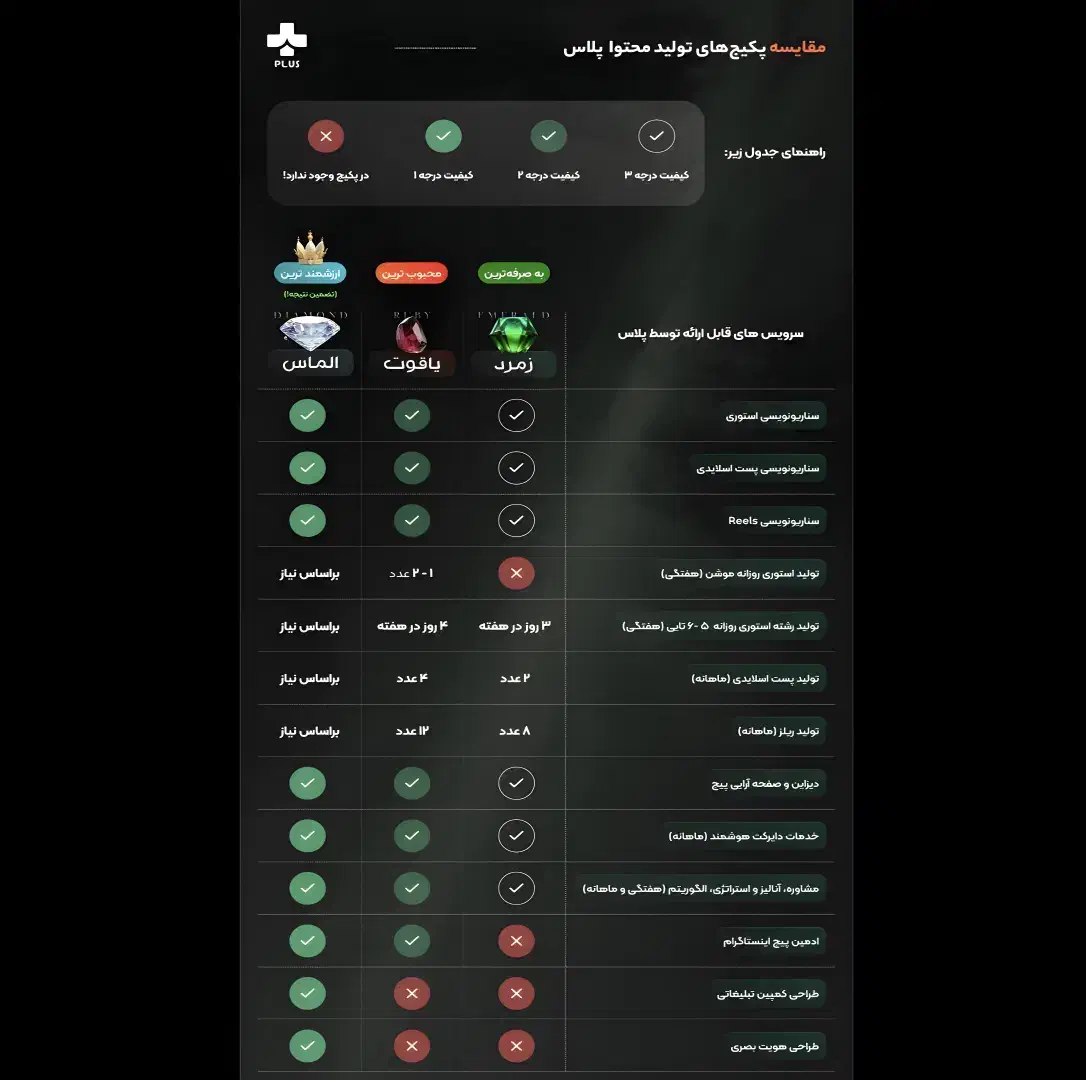Click 'براساس نیاز' in the Reels production row
The height and width of the screenshot is (1080, 1086).
pos(310,731)
